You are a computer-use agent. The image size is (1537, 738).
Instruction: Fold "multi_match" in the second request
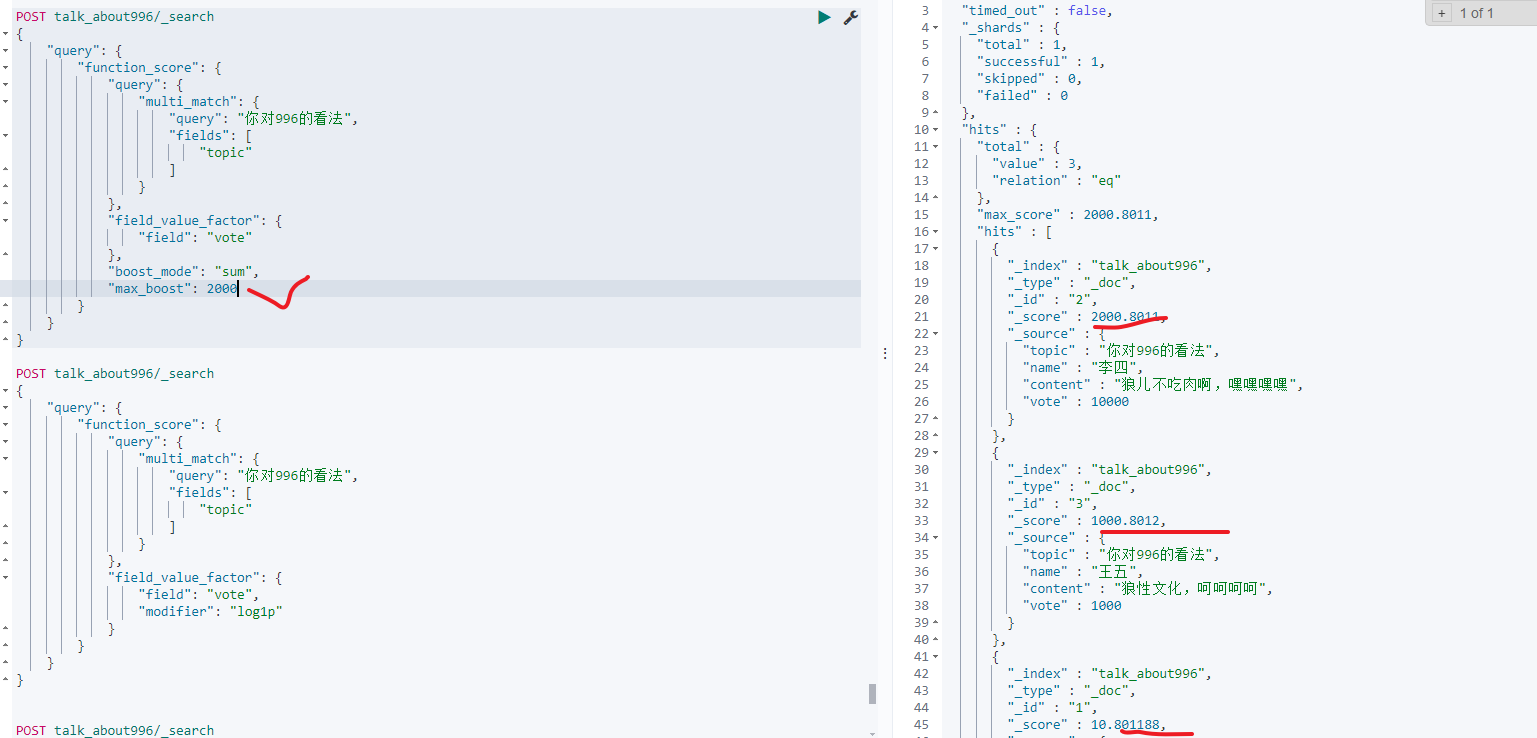pos(5,459)
